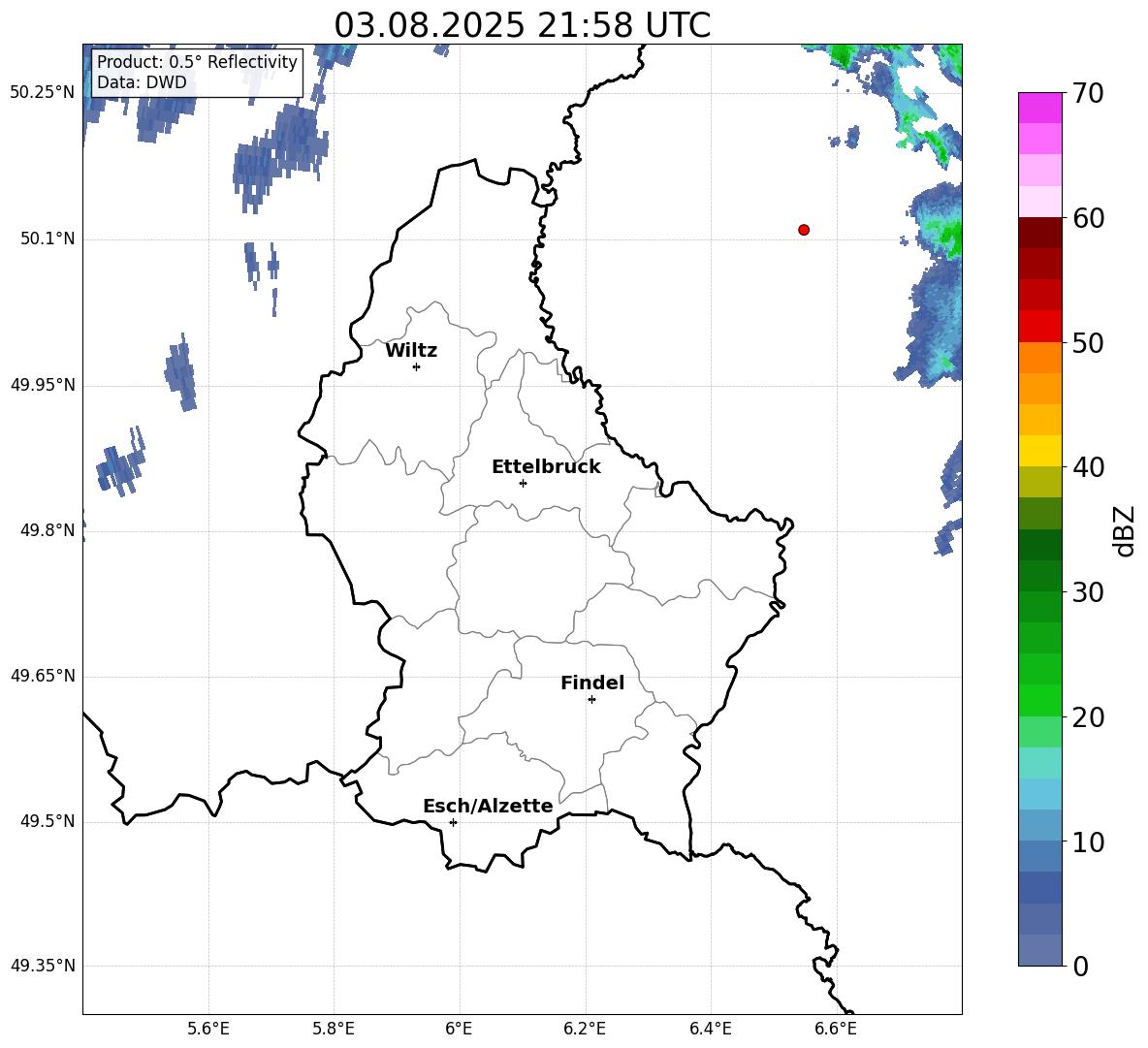Click the 0 colorbar tick label
This screenshot has width=1148, height=1048.
pos(1081,967)
